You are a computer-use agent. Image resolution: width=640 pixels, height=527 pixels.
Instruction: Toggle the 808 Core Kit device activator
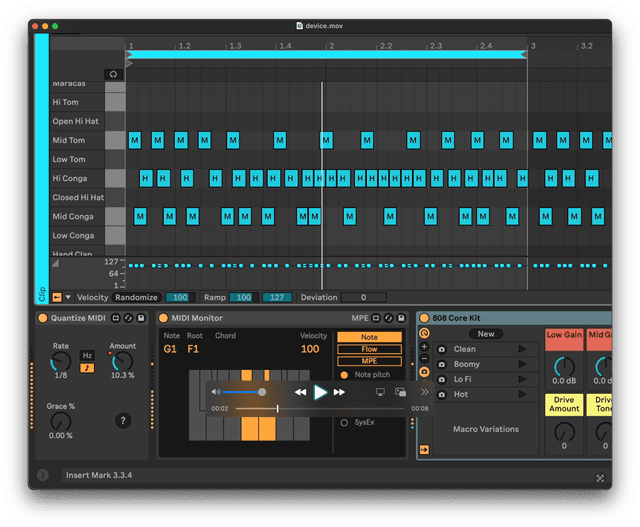(x=424, y=318)
